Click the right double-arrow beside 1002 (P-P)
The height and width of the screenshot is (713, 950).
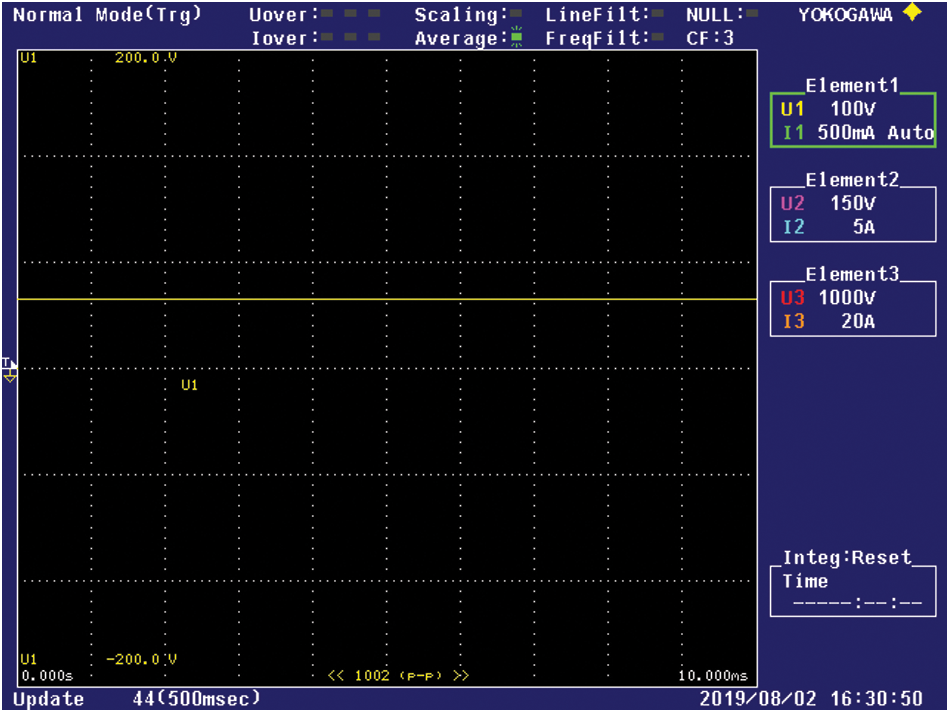coord(461,675)
